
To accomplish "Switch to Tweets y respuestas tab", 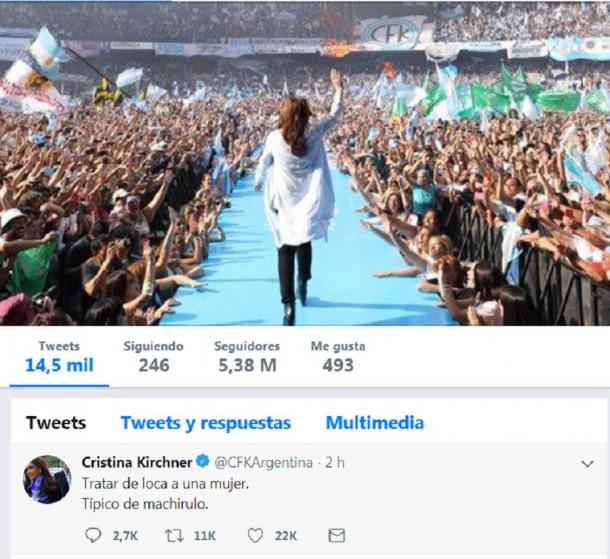I will [206, 423].
